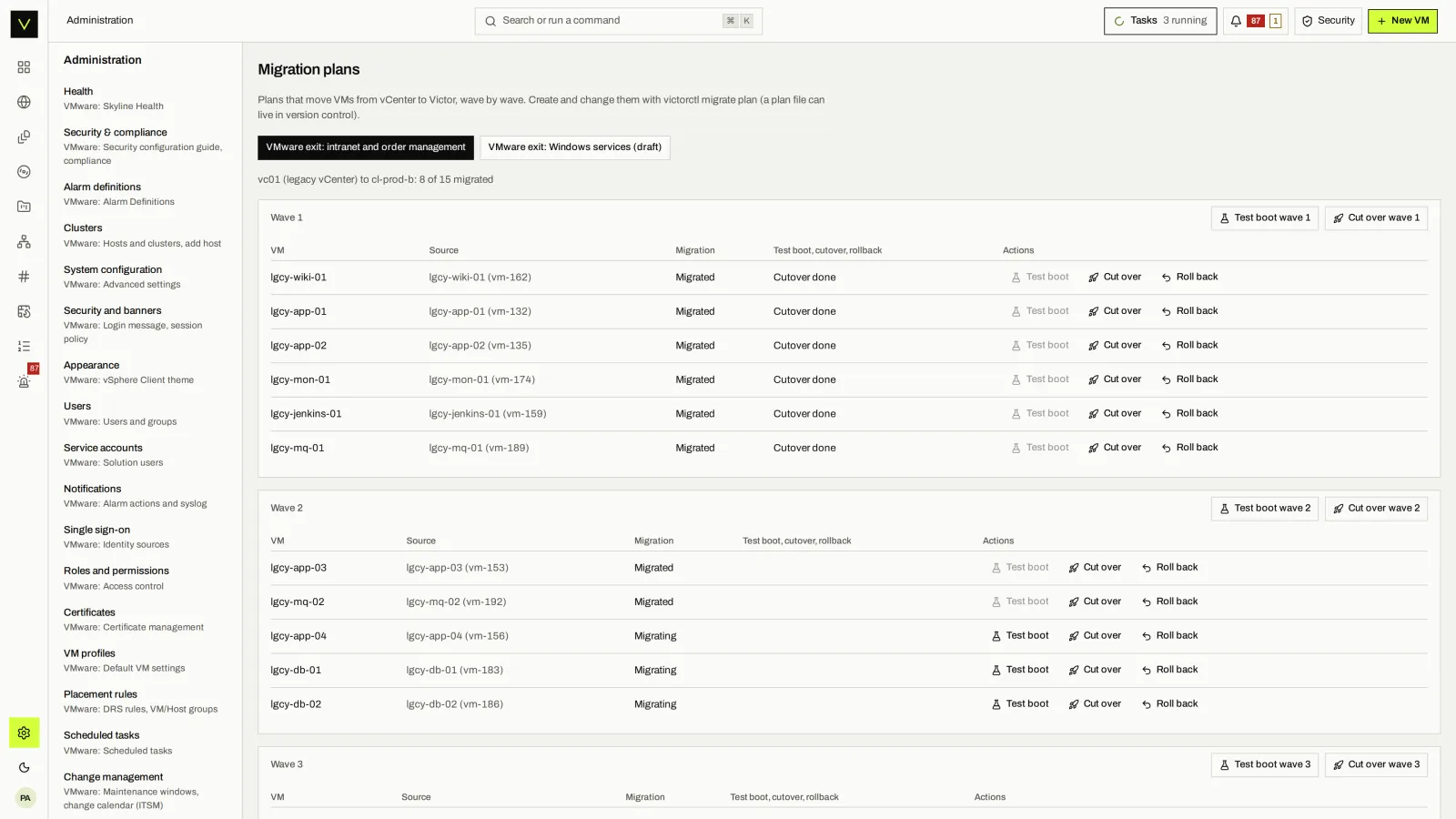This screenshot has width=1456, height=819.
Task: Cut over lgcy-db-02
Action: [x=1095, y=704]
